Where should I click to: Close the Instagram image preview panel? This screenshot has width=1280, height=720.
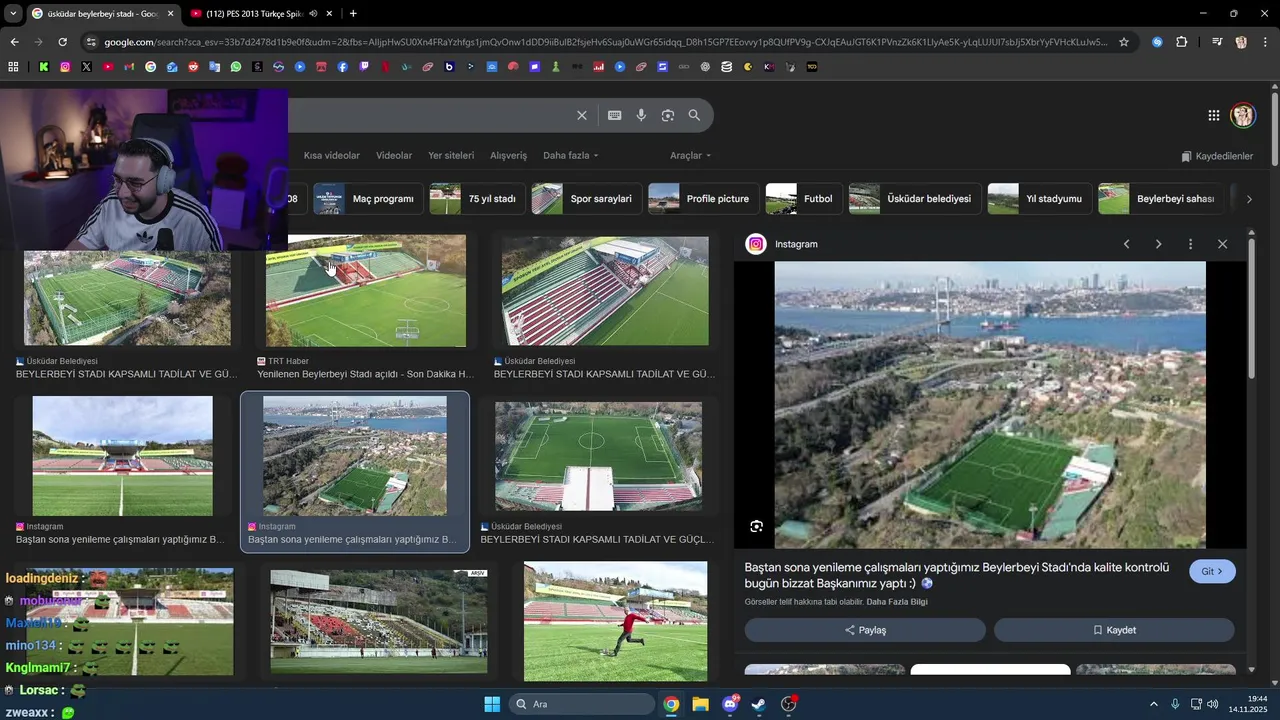[1222, 244]
